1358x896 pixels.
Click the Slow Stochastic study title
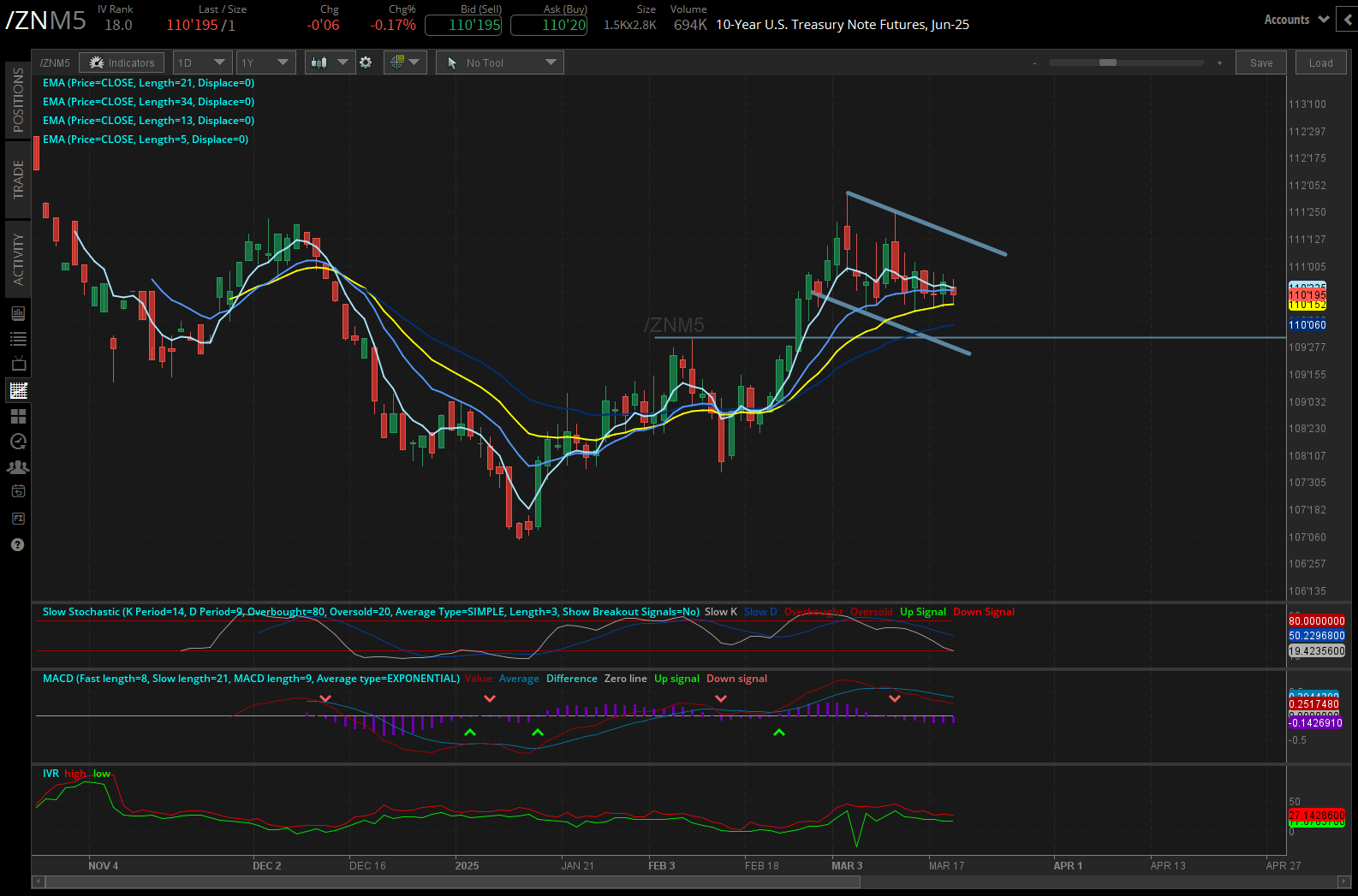pos(371,612)
